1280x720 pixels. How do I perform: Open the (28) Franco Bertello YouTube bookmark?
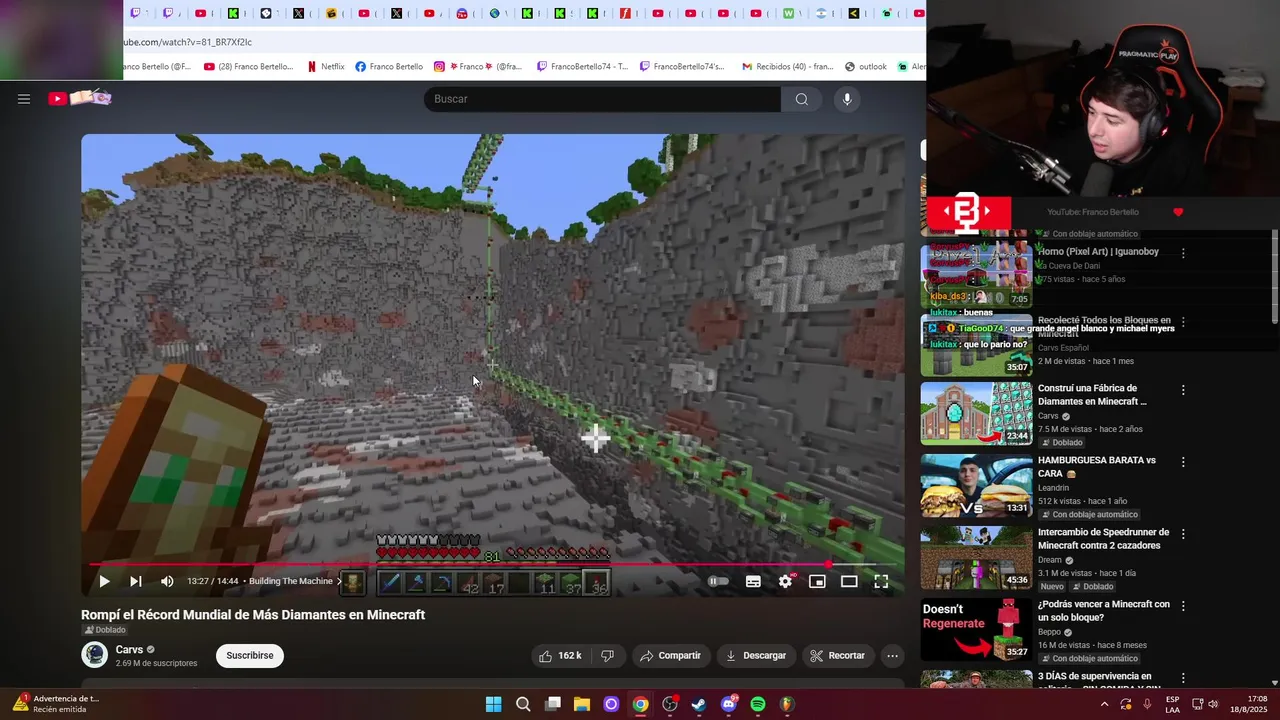[249, 67]
